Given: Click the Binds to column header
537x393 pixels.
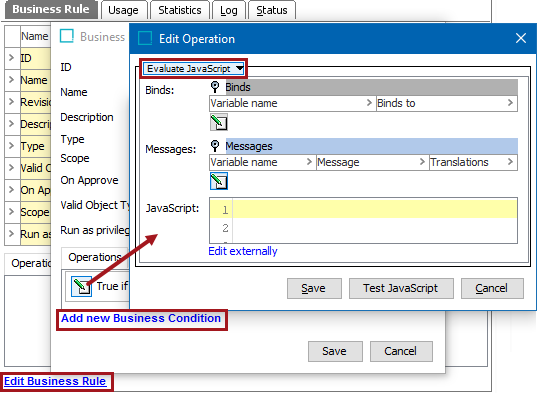Looking at the screenshot, I should (446, 103).
